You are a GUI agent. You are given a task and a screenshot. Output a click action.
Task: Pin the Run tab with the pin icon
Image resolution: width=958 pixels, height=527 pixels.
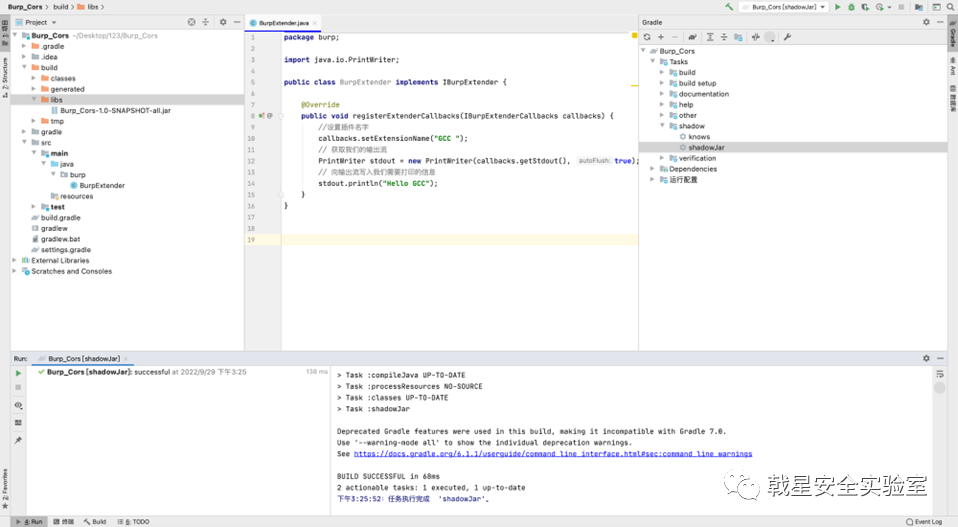coord(18,440)
